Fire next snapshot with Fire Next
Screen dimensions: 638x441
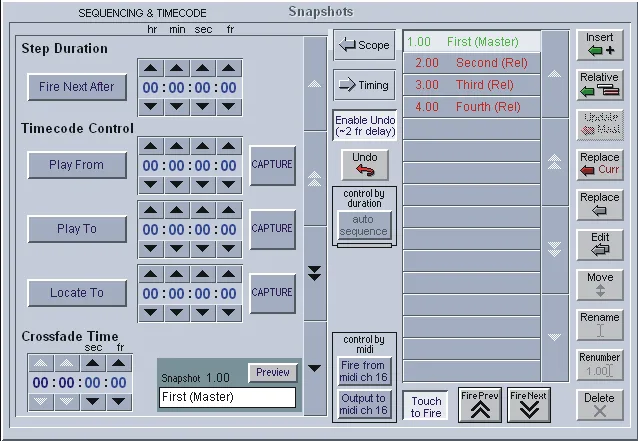[529, 405]
